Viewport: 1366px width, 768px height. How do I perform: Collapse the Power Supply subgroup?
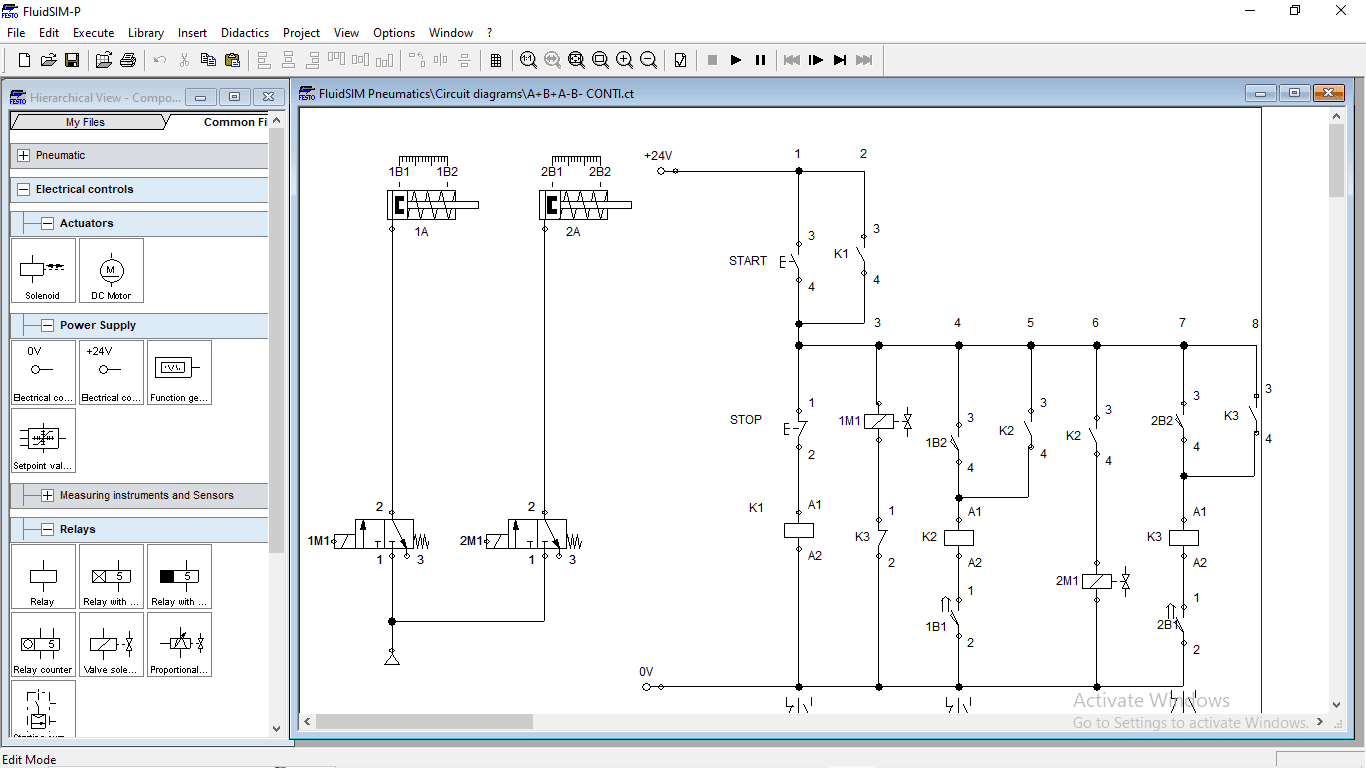[47, 326]
